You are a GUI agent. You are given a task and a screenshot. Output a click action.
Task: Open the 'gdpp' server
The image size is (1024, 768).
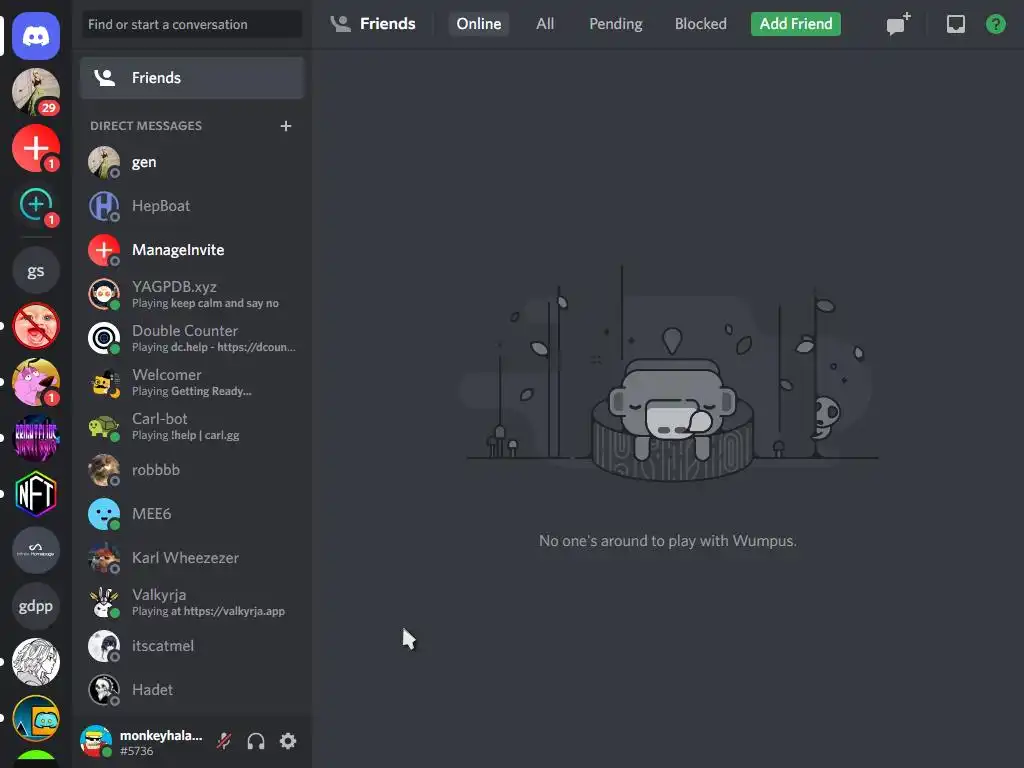pyautogui.click(x=36, y=606)
